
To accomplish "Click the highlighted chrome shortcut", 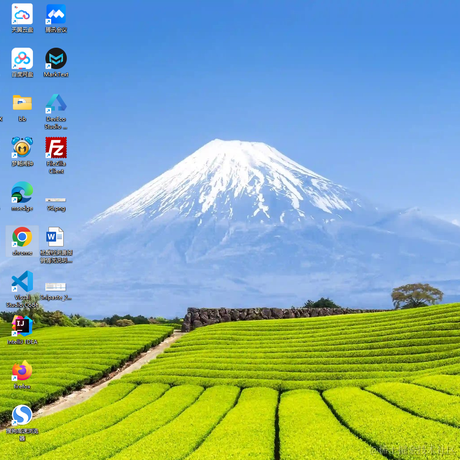I will pos(22,241).
